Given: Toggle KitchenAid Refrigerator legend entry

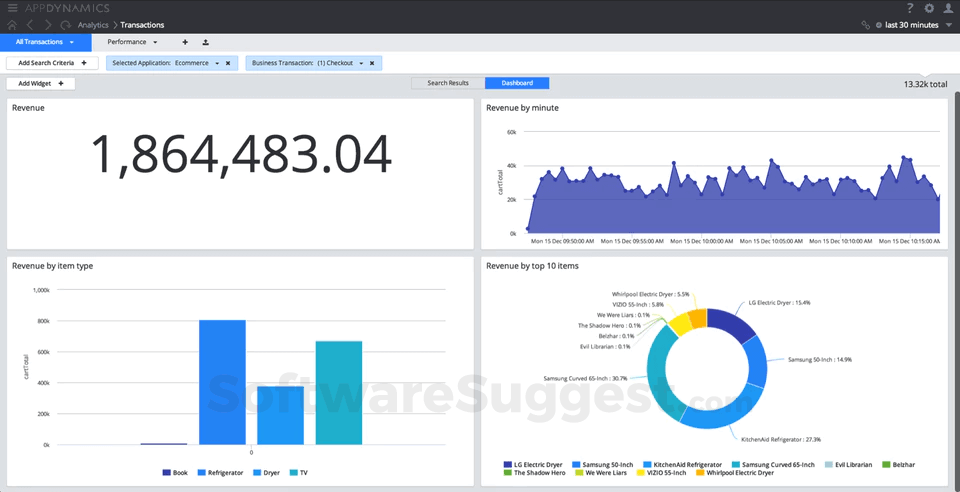Looking at the screenshot, I should 683,465.
